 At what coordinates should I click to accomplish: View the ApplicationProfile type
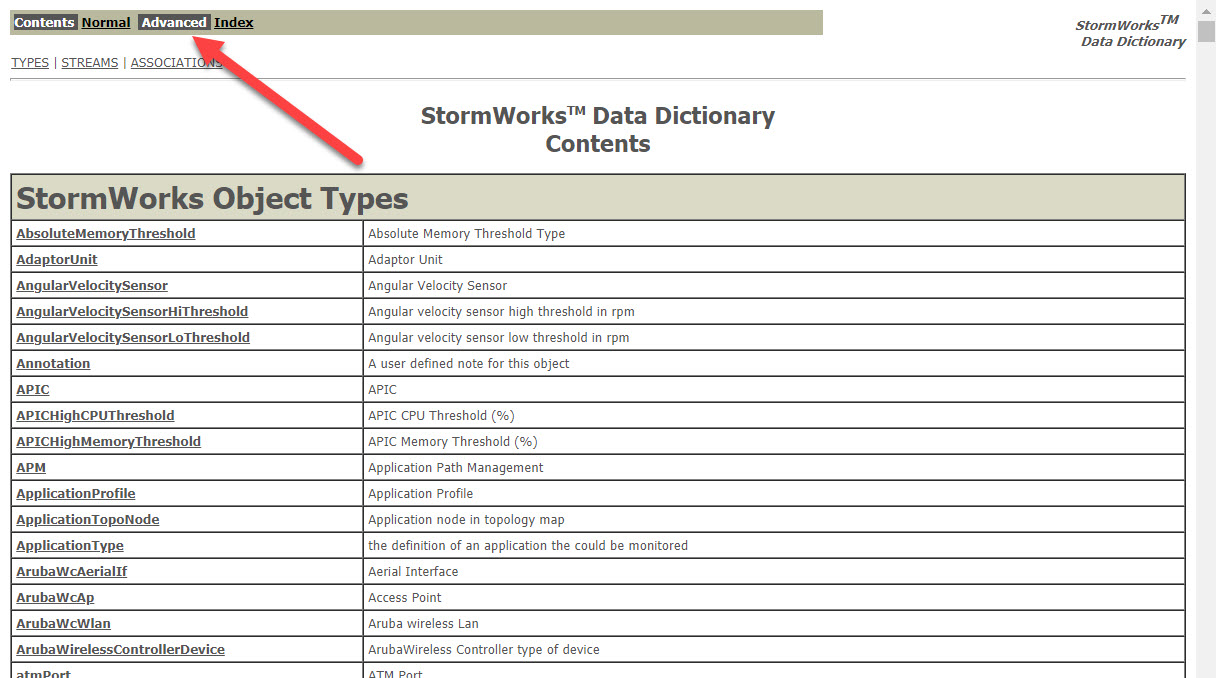[x=76, y=493]
